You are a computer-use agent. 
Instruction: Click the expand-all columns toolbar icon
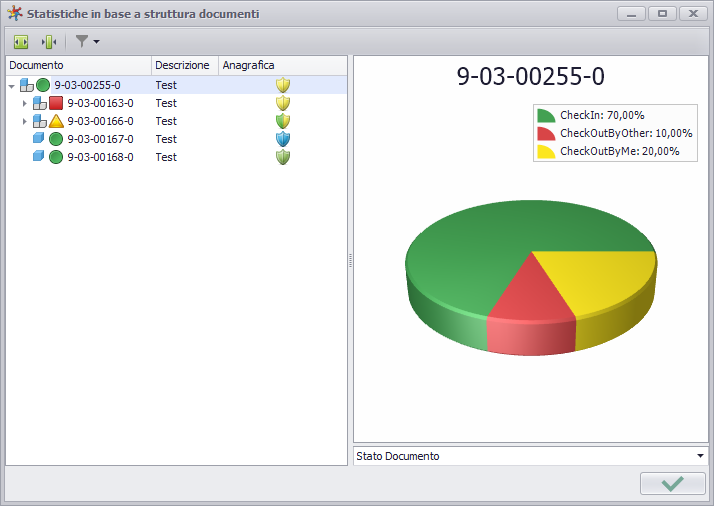pyautogui.click(x=21, y=42)
